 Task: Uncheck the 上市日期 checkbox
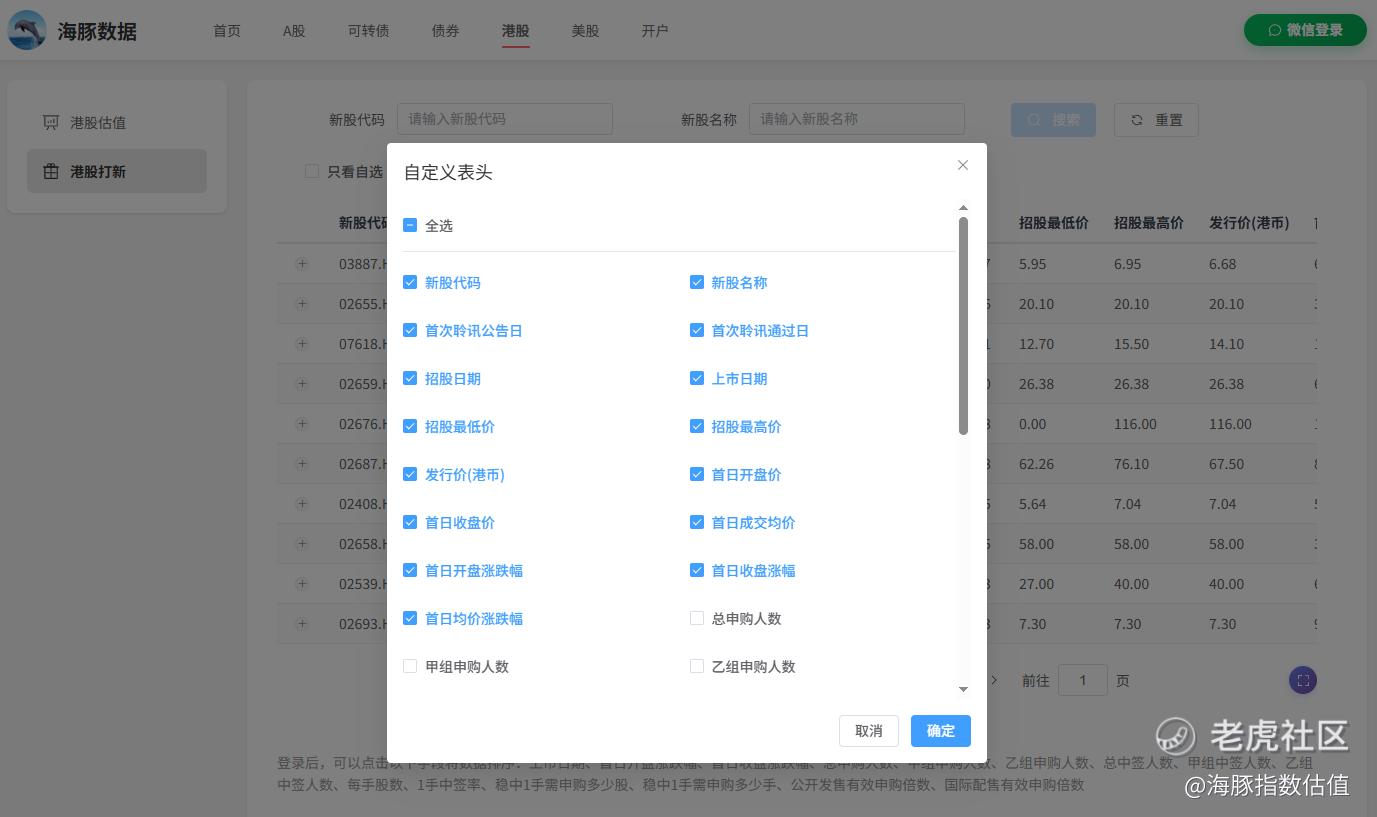[x=697, y=379]
